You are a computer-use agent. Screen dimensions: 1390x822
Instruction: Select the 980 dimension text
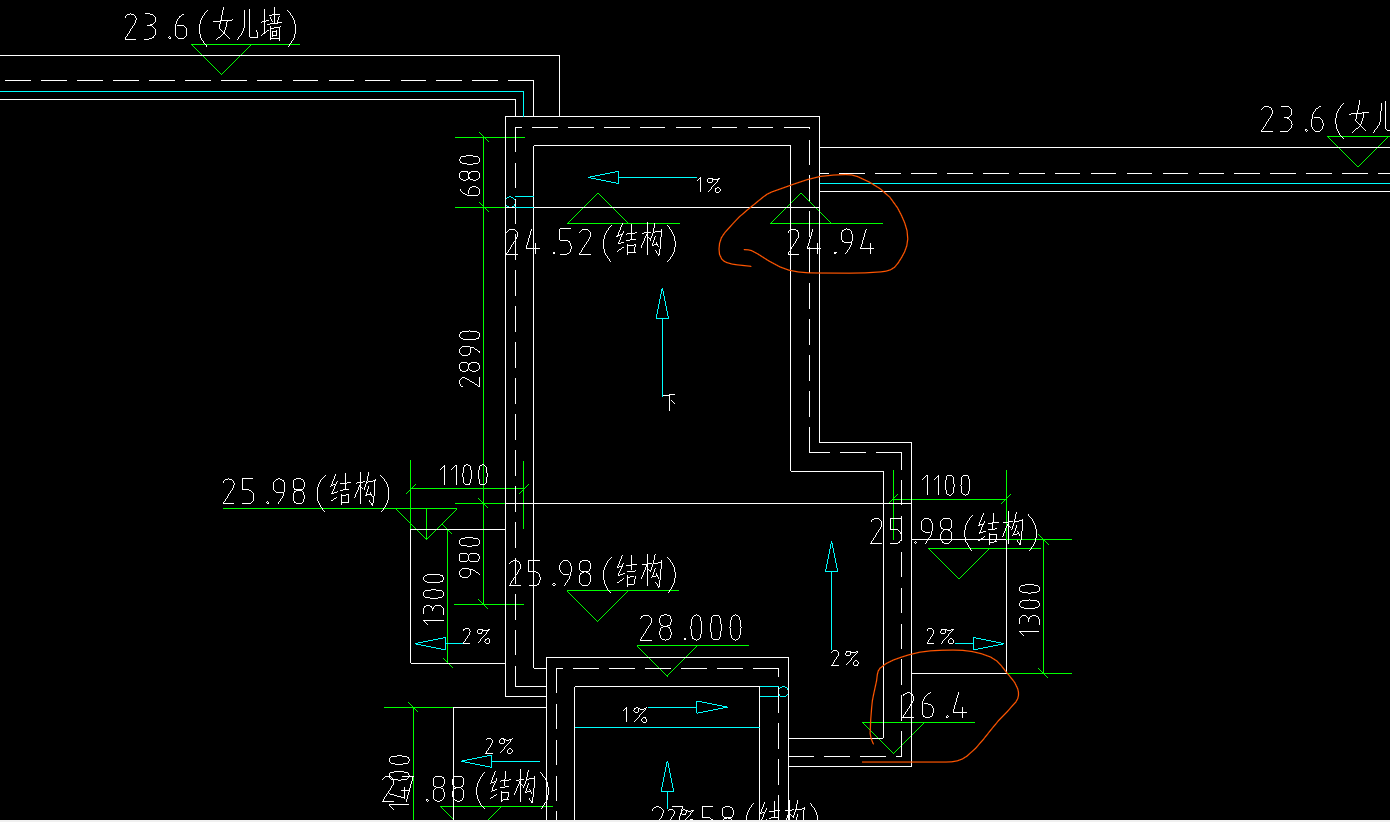[470, 557]
